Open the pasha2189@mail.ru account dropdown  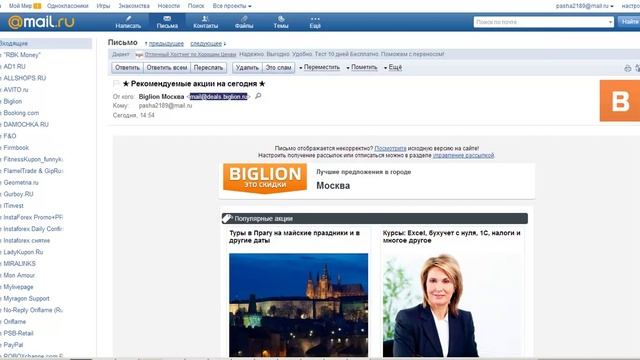point(584,6)
